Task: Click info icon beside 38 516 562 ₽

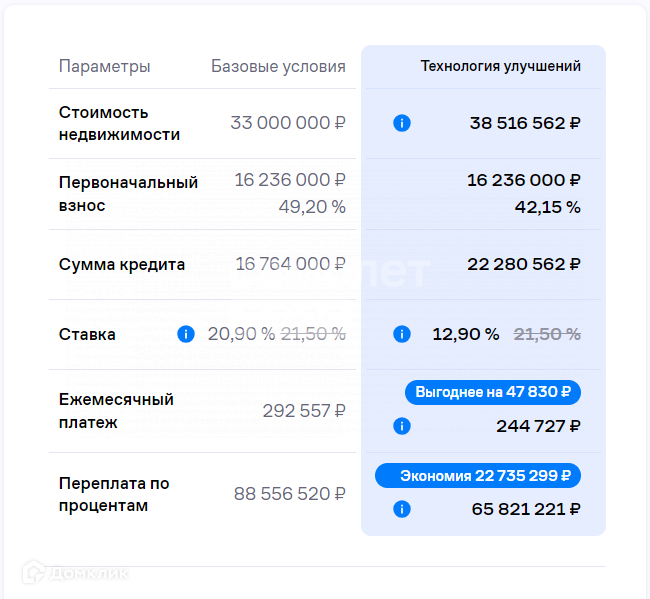Action: (402, 123)
